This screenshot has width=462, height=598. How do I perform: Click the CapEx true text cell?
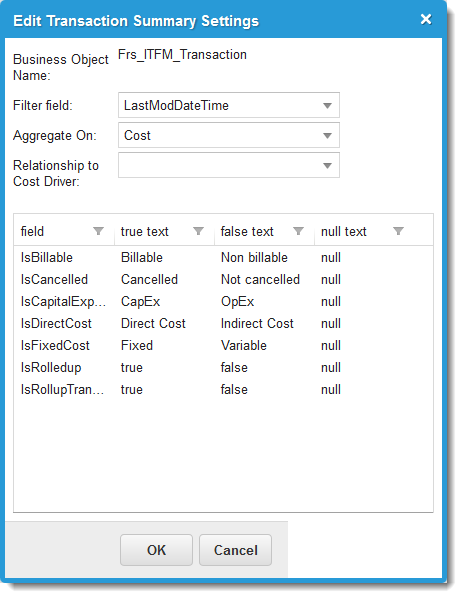click(x=140, y=302)
